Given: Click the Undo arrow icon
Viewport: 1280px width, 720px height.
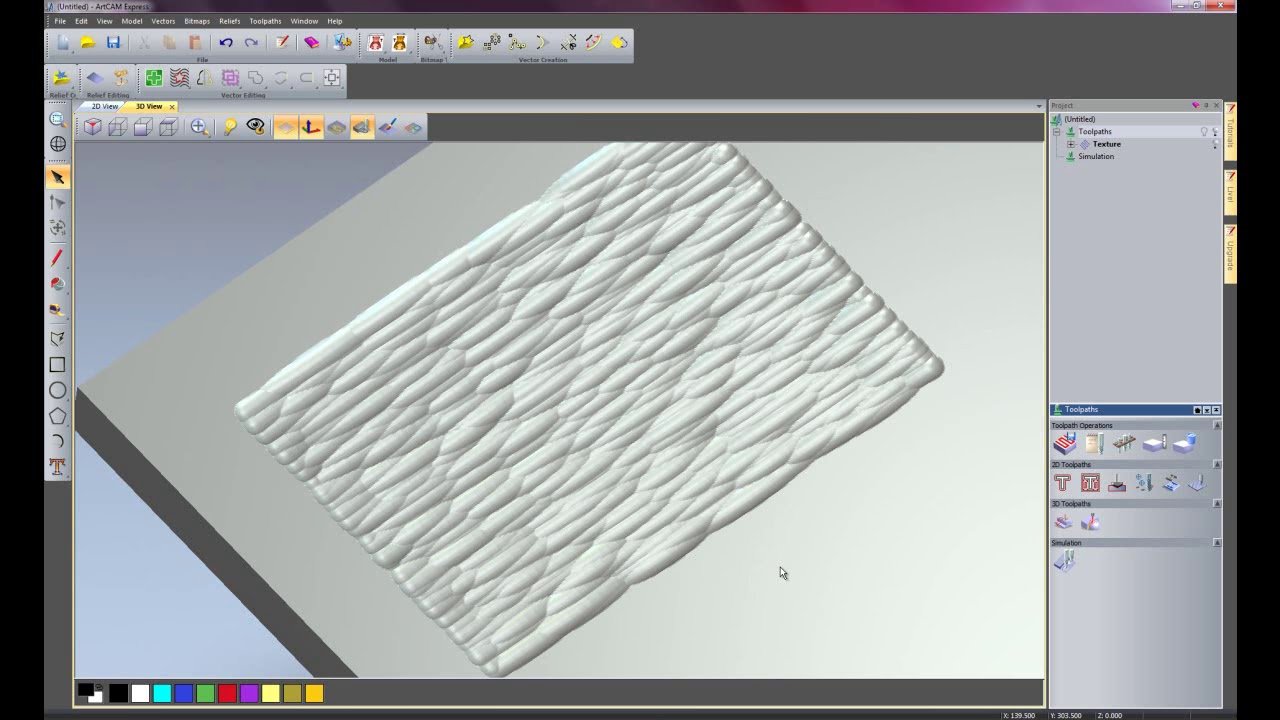Looking at the screenshot, I should click(x=226, y=42).
